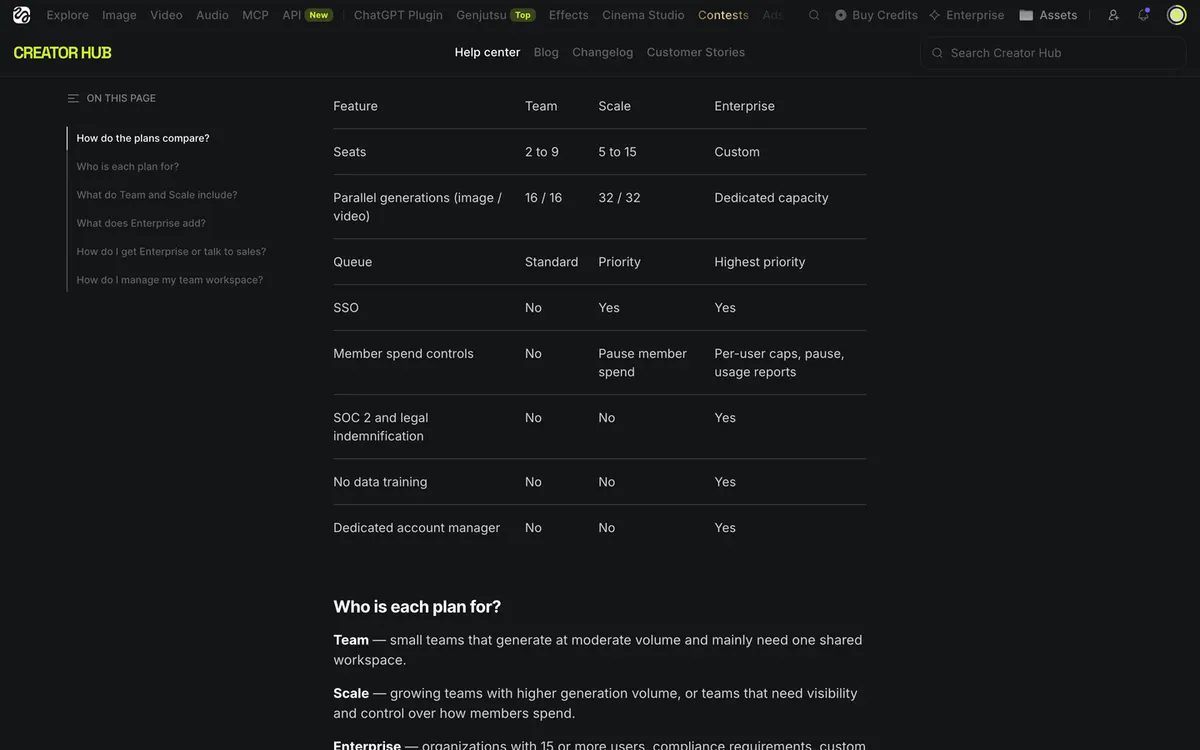This screenshot has width=1200, height=750.
Task: Open the Audio menu
Action: (x=212, y=15)
